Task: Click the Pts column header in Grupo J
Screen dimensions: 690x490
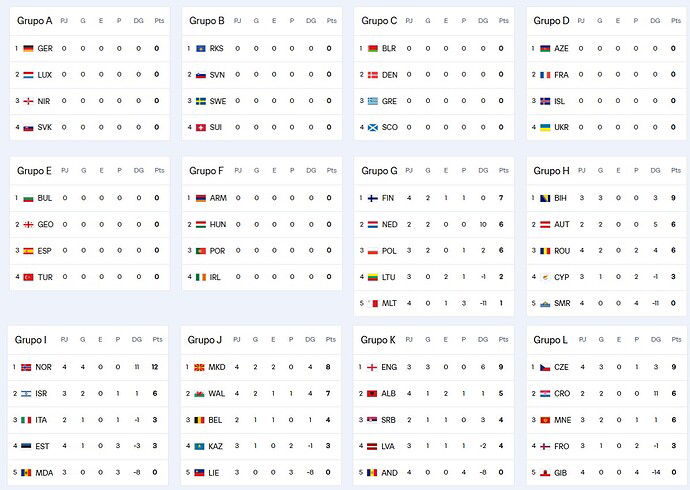Action: coord(330,340)
